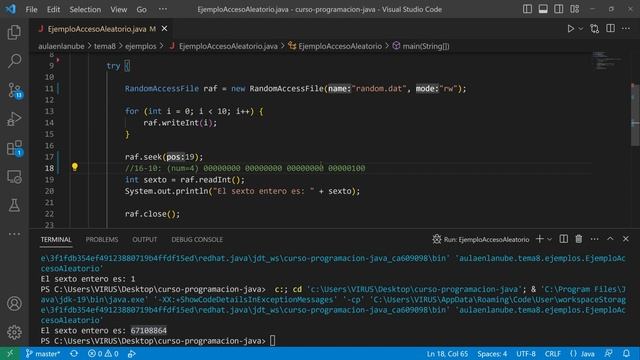Split the editor to the right
The height and width of the screenshot is (360, 640).
(x=611, y=28)
